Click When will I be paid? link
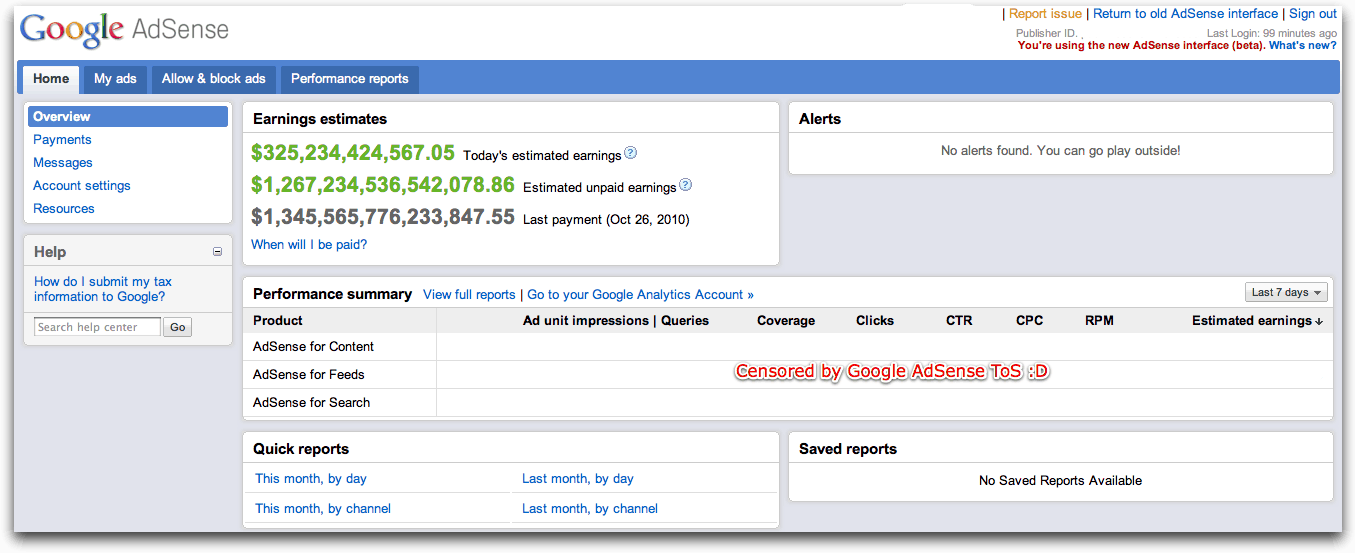Viewport: 1355px width, 553px height. tap(309, 245)
